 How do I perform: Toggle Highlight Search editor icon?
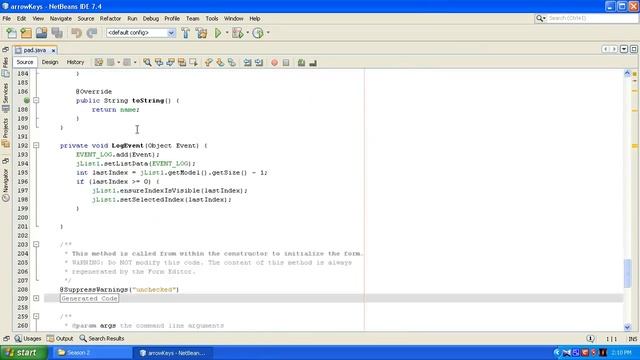182,62
